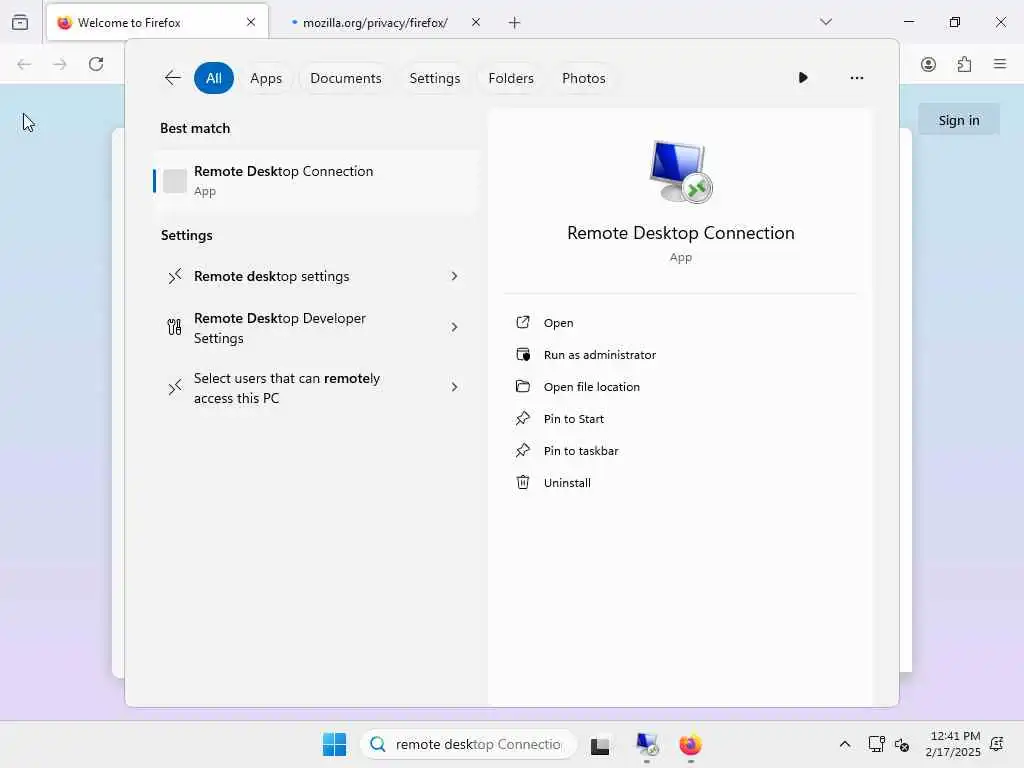Expand the Remote desktop settings chevron

[x=455, y=276]
